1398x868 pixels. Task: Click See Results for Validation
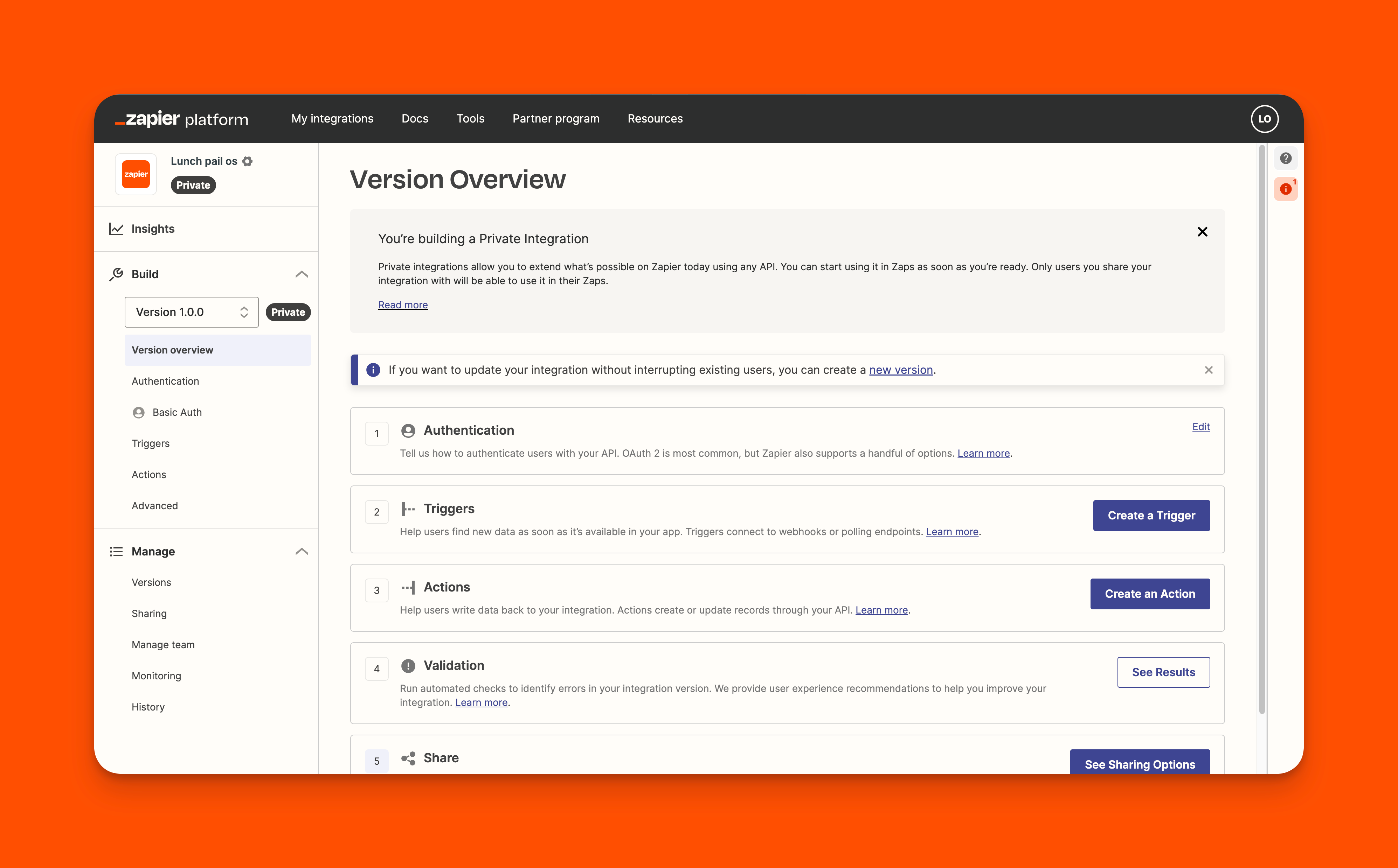click(1163, 672)
